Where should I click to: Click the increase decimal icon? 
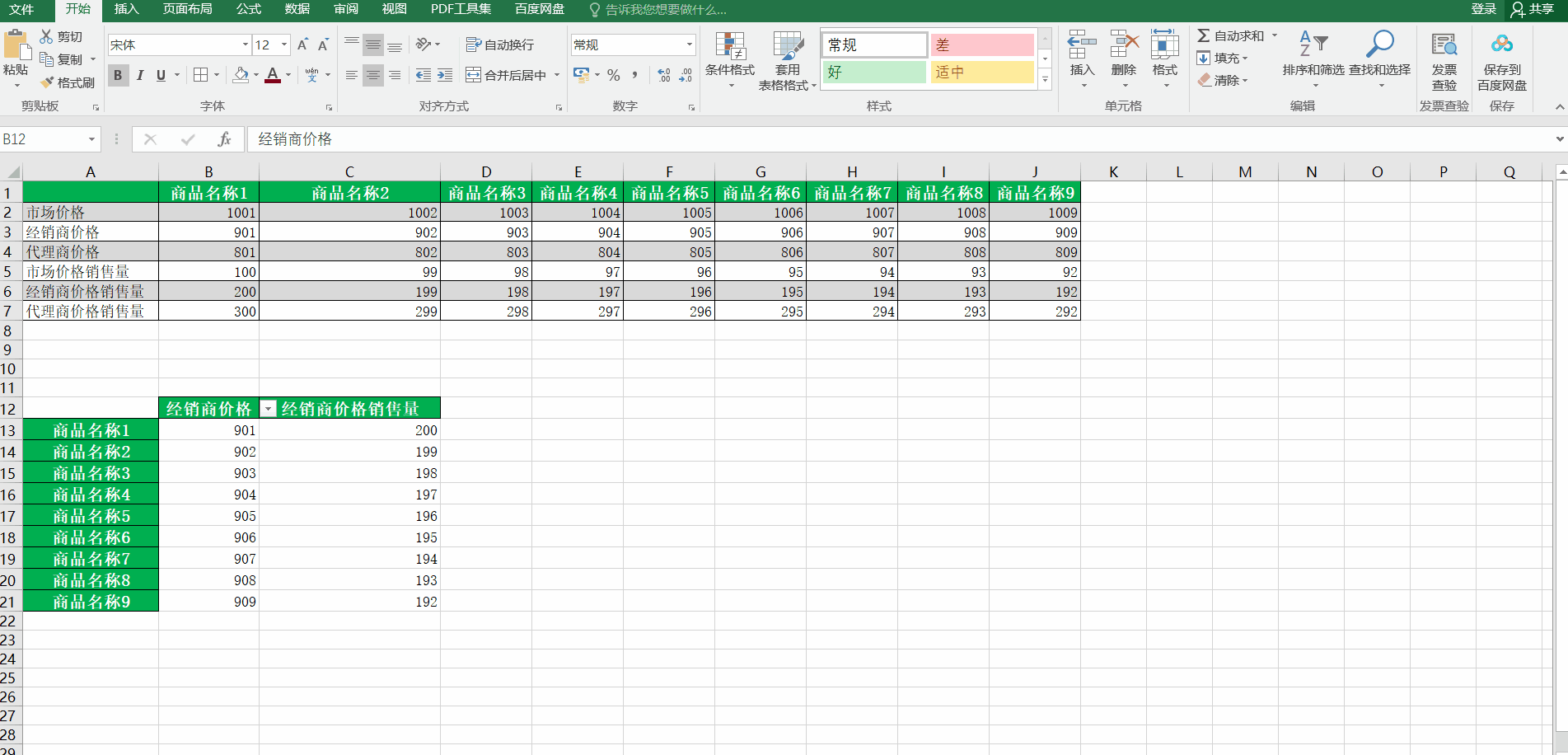(664, 75)
